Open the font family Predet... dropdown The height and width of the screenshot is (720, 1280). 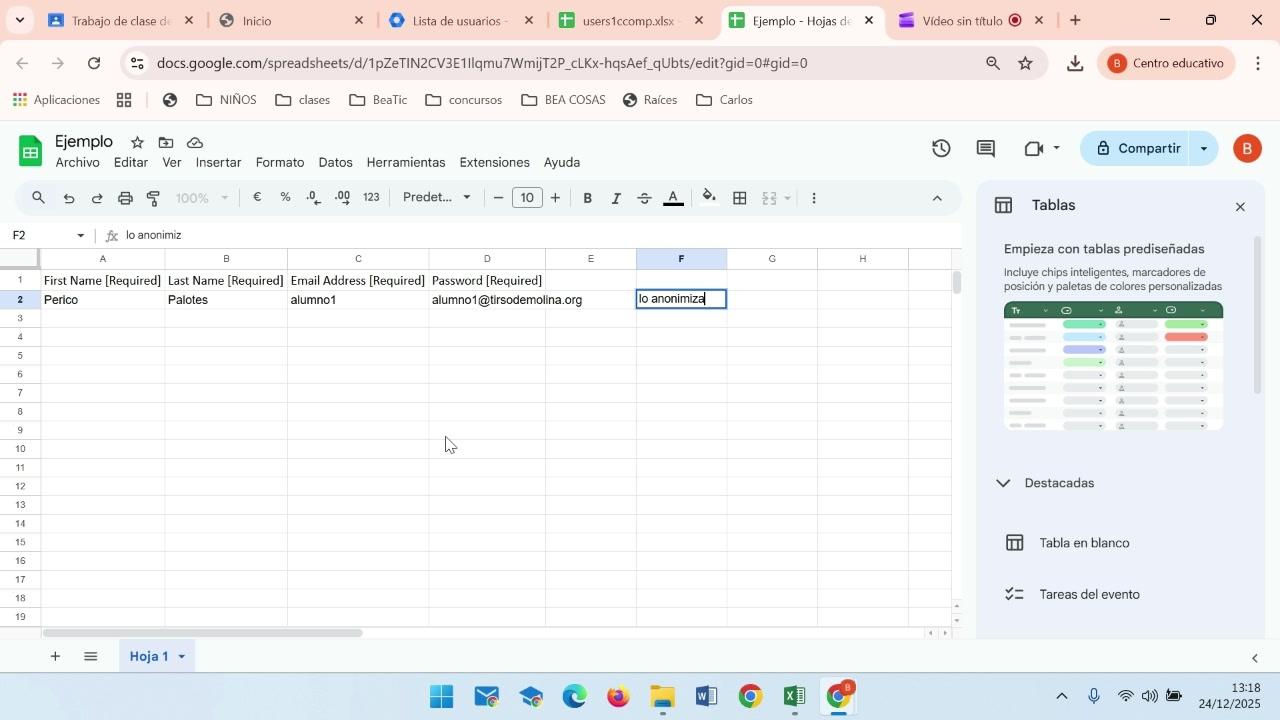point(437,198)
